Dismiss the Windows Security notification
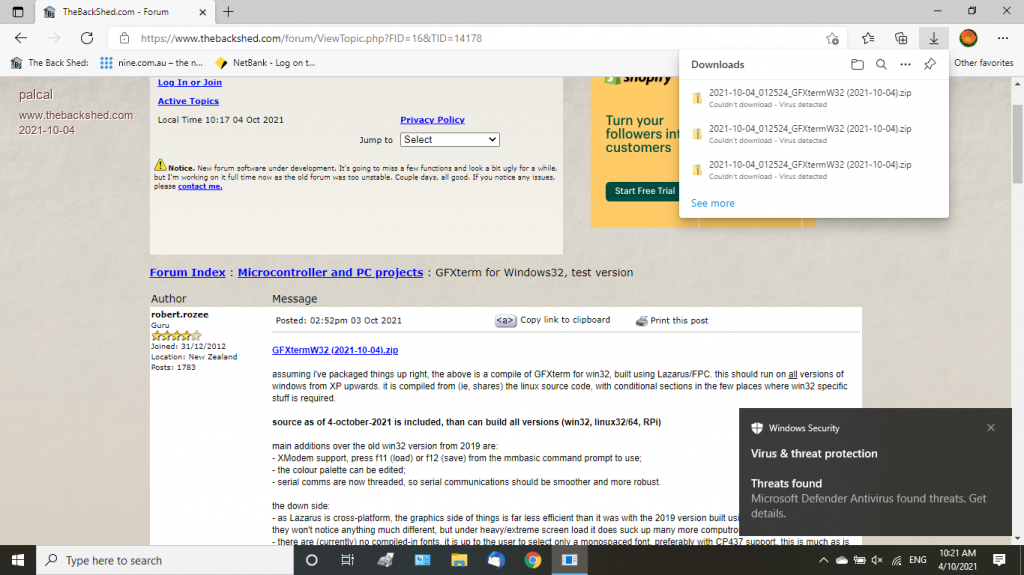 pos(991,428)
